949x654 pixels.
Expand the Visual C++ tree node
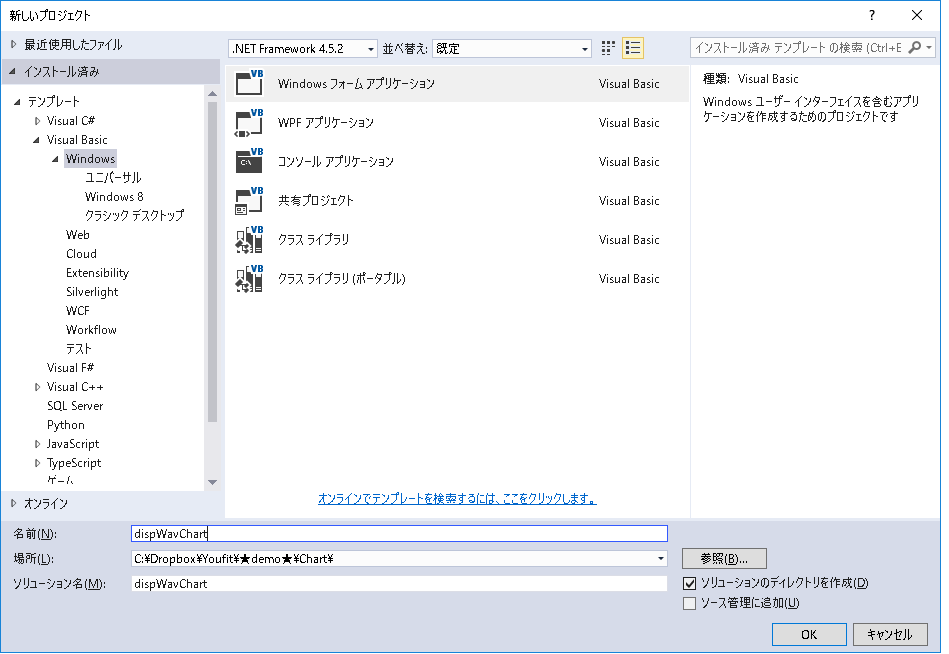pos(38,387)
